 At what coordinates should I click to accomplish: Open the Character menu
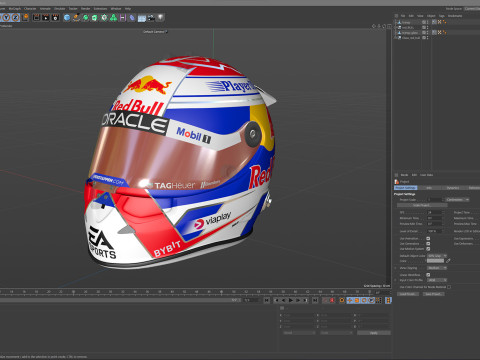pos(30,8)
